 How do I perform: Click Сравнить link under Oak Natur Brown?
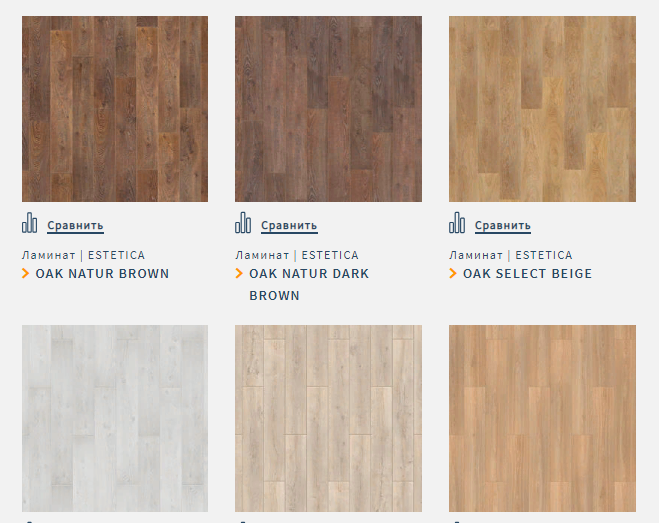coord(75,226)
